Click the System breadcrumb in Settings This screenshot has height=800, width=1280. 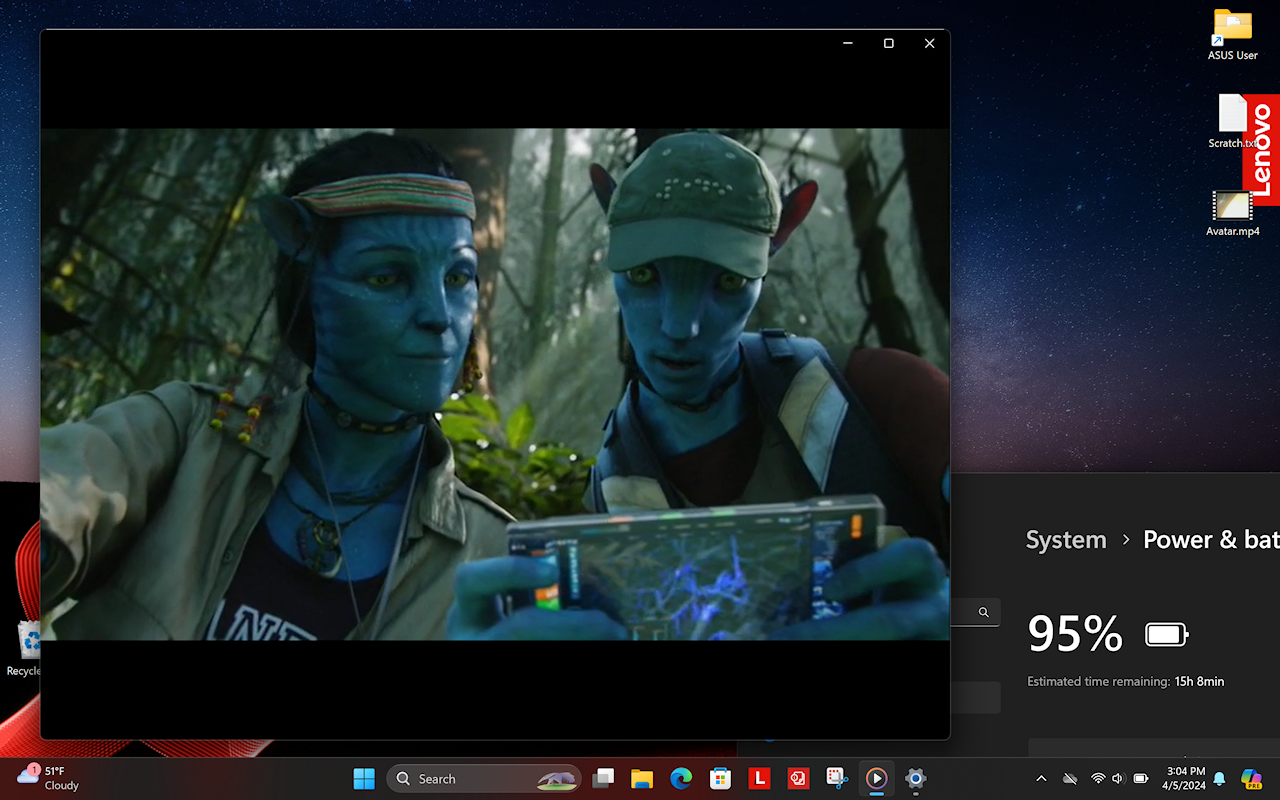[x=1066, y=540]
